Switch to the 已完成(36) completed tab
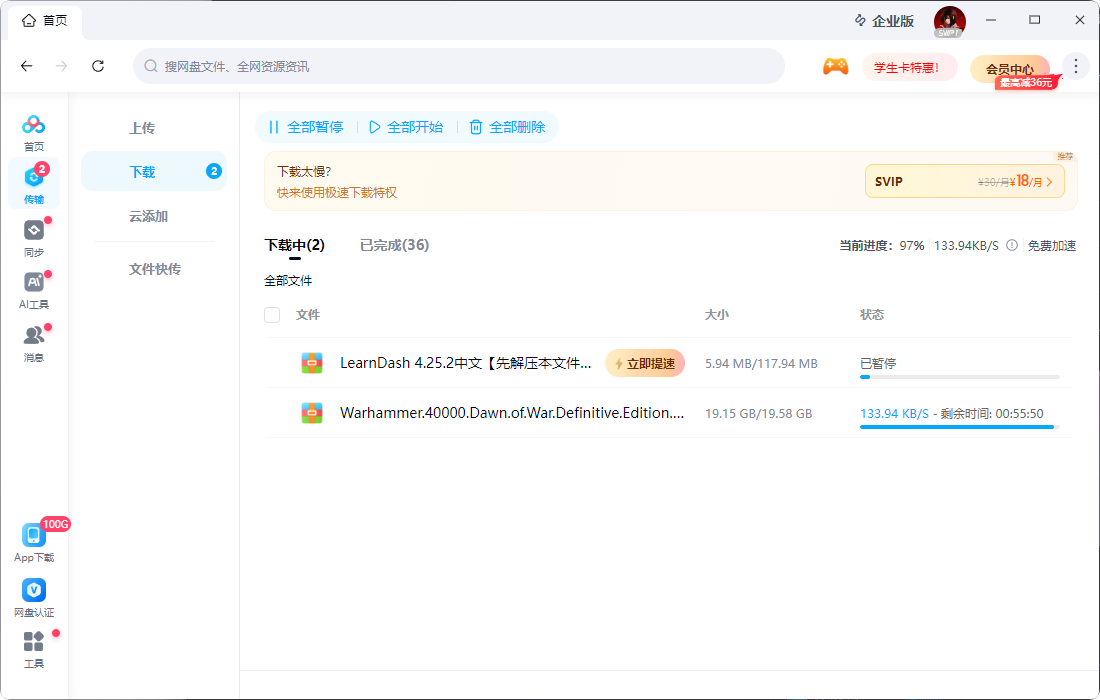The height and width of the screenshot is (700, 1100). 394,244
